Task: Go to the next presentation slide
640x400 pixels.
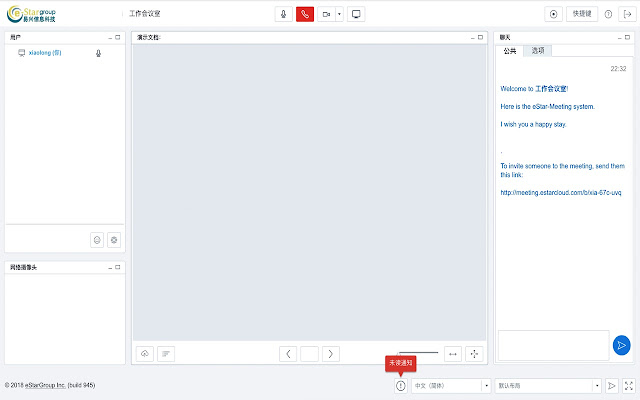Action: tap(331, 354)
